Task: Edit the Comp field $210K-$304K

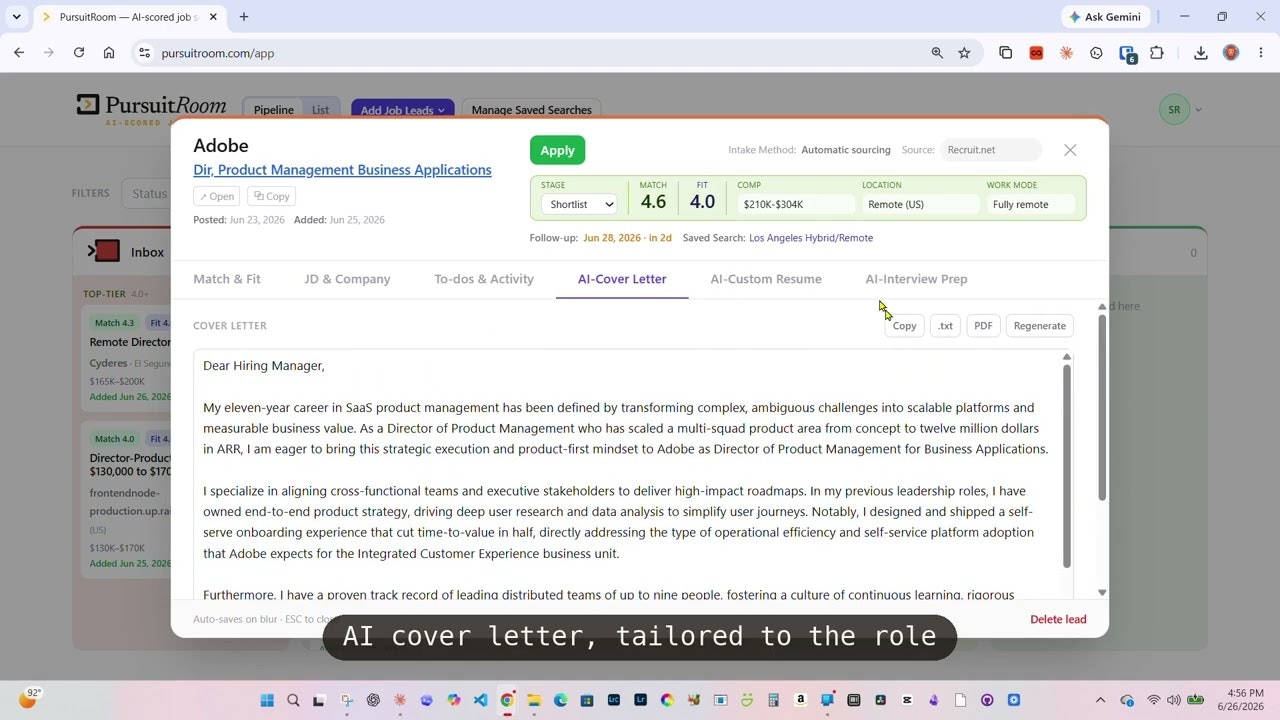Action: [796, 204]
